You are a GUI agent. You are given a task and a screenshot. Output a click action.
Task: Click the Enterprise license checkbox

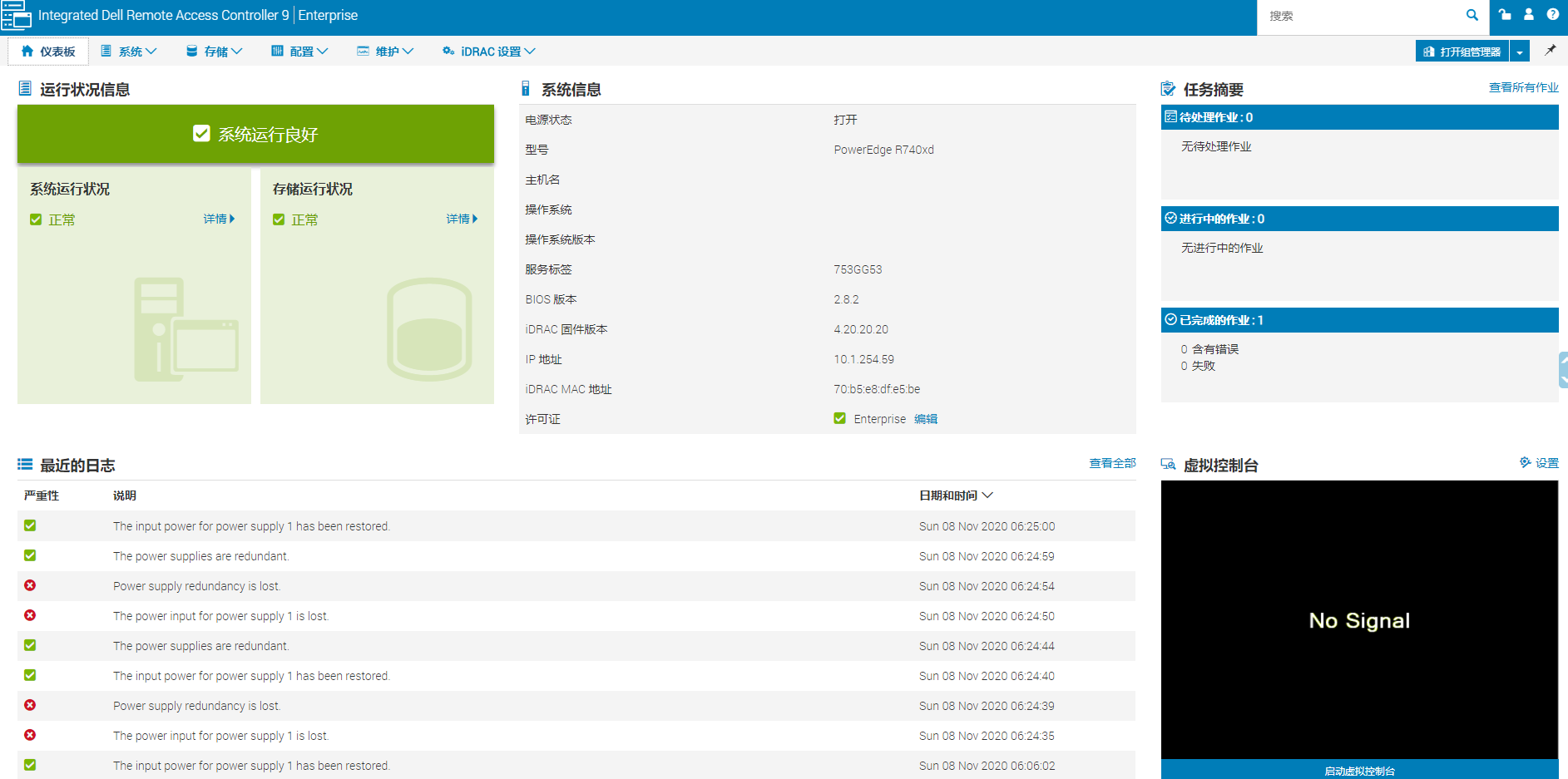pyautogui.click(x=839, y=418)
